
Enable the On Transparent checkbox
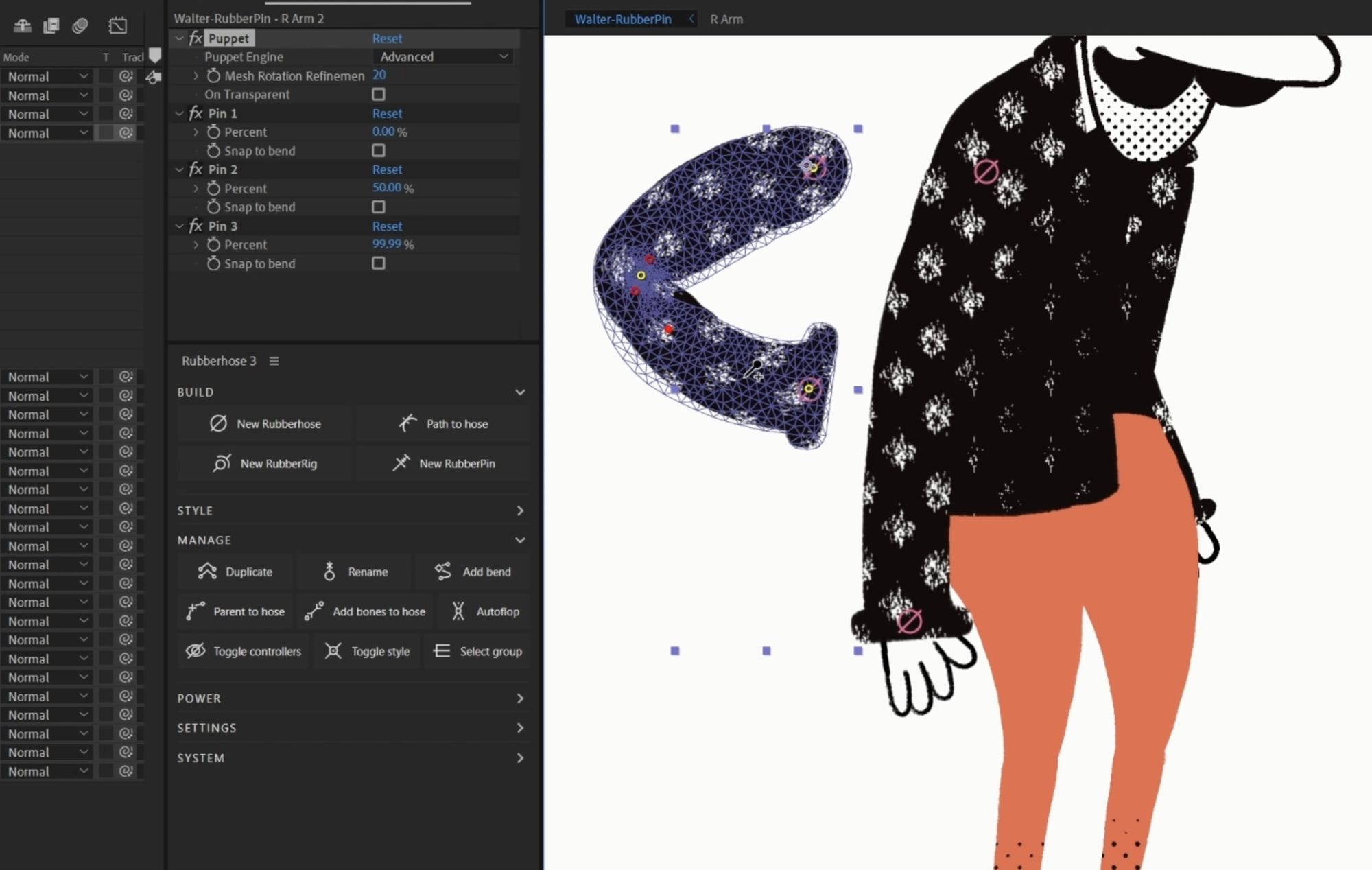(x=378, y=94)
